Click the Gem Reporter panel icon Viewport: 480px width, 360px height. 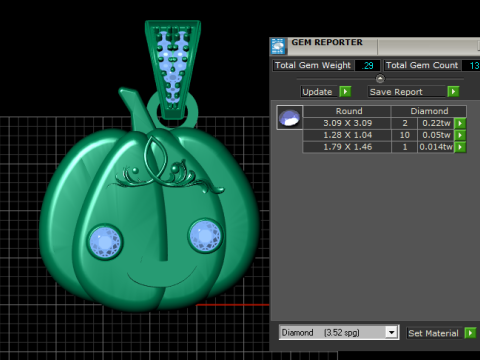278,46
